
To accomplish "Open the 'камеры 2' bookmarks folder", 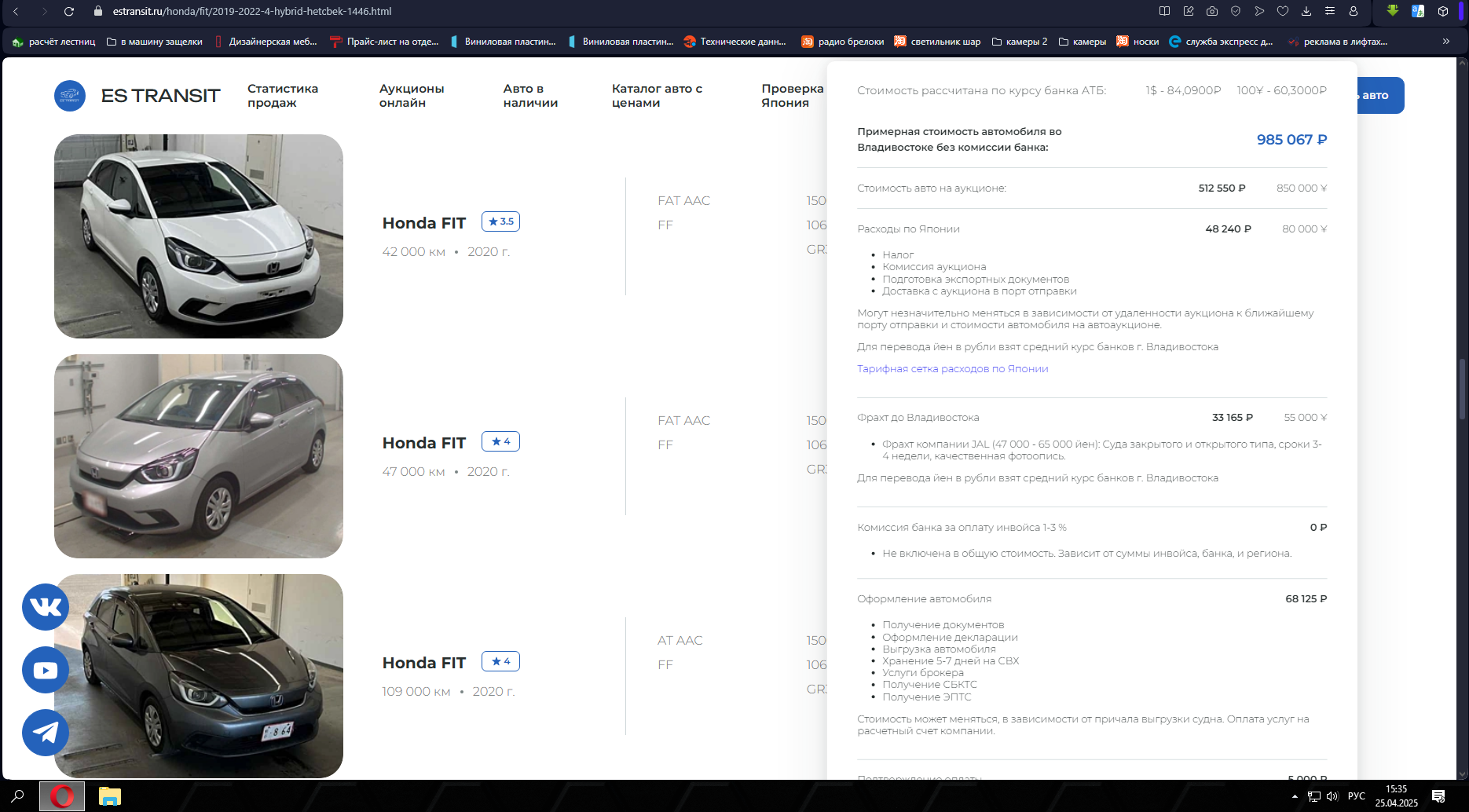I will 1020,42.
